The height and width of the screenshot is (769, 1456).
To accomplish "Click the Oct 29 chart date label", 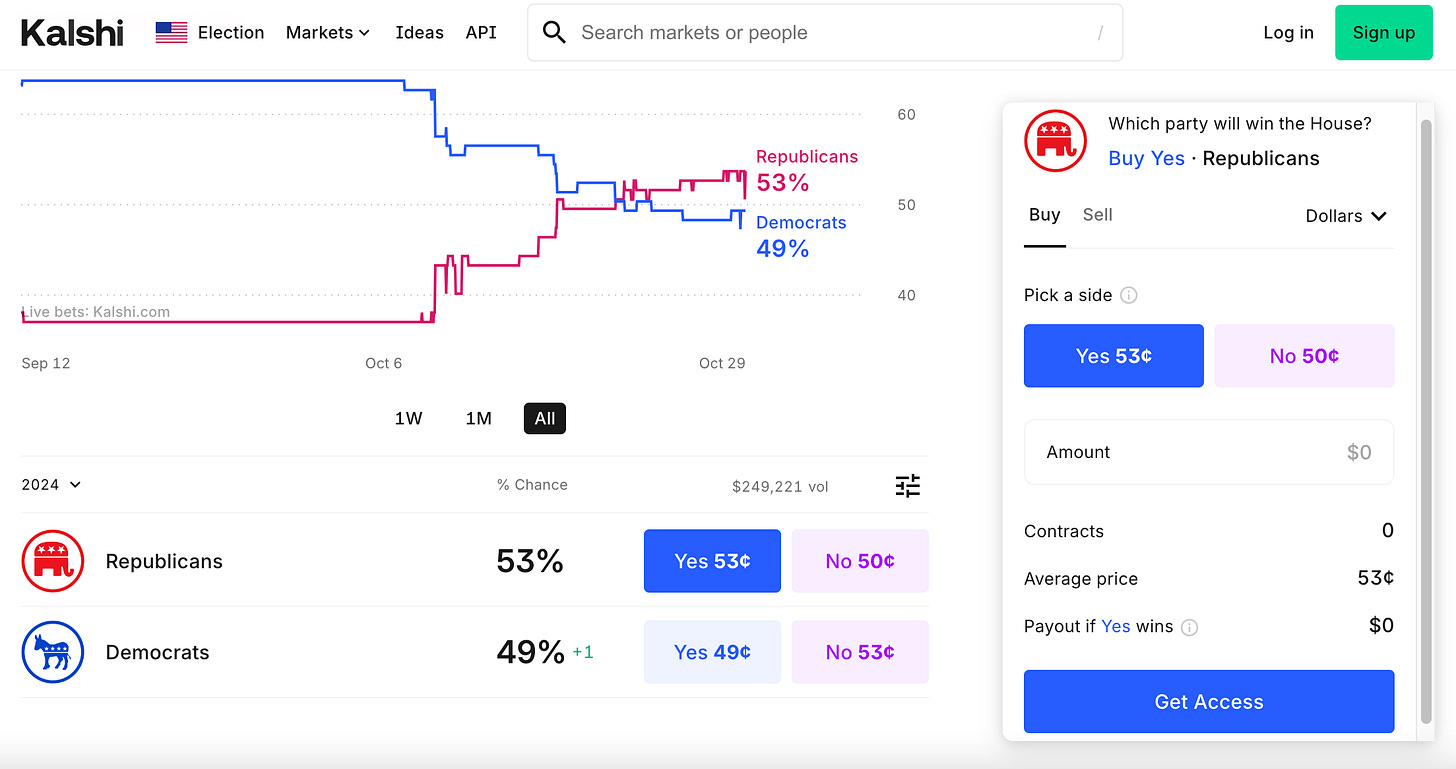I will point(722,363).
